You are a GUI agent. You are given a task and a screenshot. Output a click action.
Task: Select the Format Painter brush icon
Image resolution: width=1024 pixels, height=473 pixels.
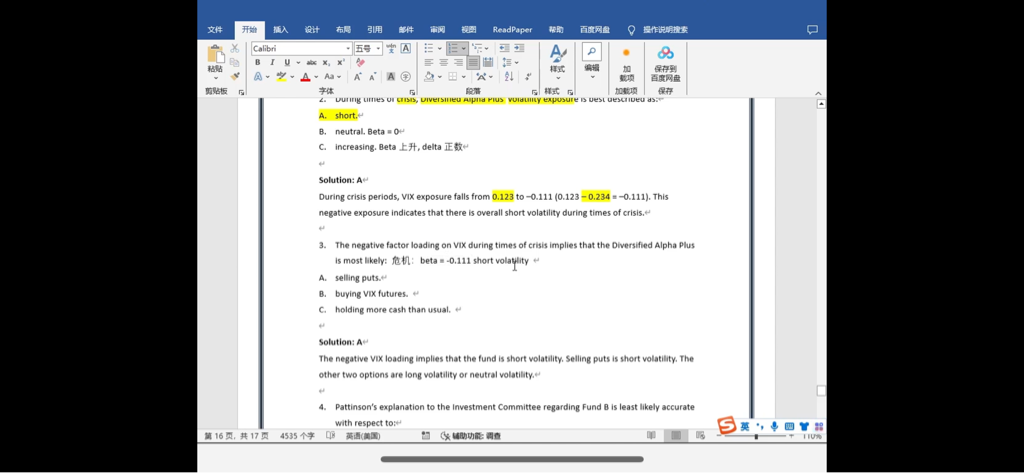click(235, 76)
